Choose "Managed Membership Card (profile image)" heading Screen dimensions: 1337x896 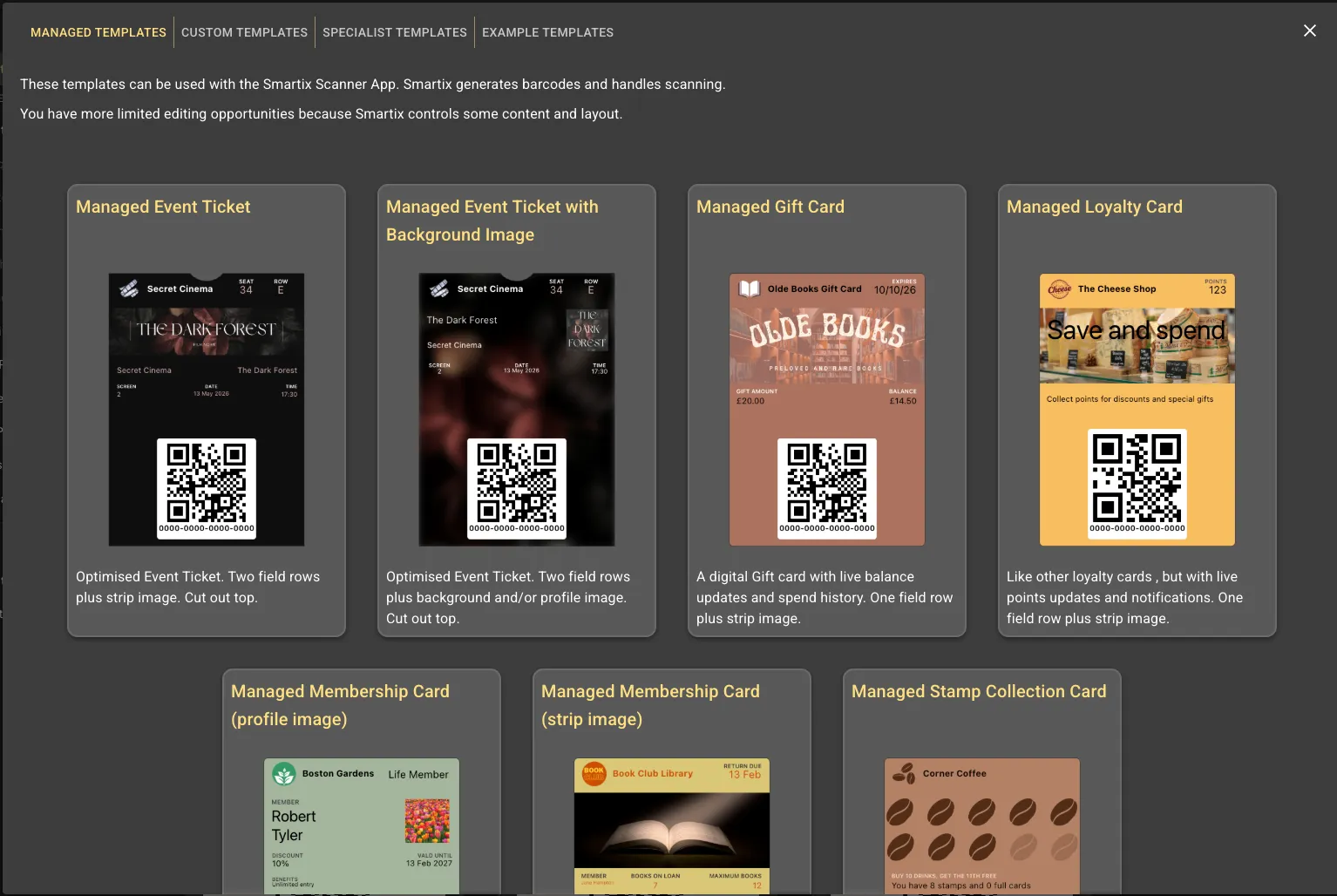[340, 705]
